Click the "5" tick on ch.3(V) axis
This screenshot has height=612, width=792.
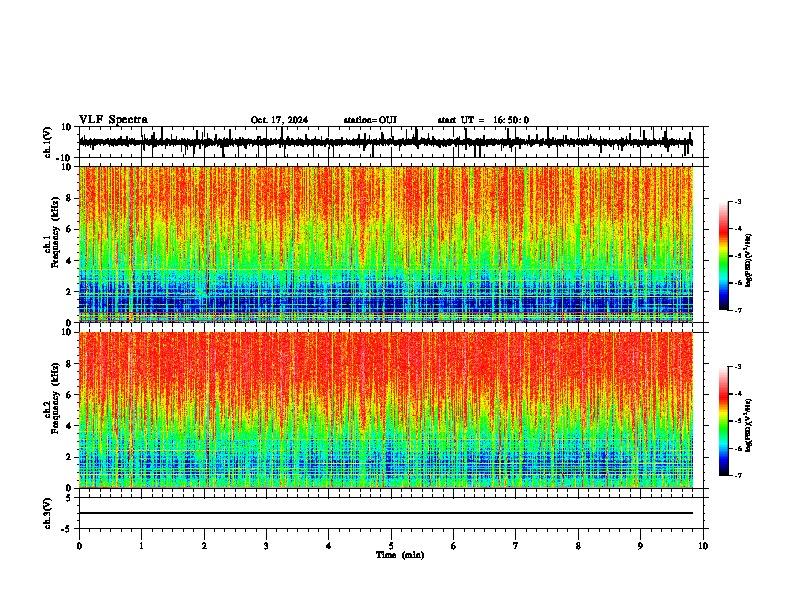click(x=70, y=498)
